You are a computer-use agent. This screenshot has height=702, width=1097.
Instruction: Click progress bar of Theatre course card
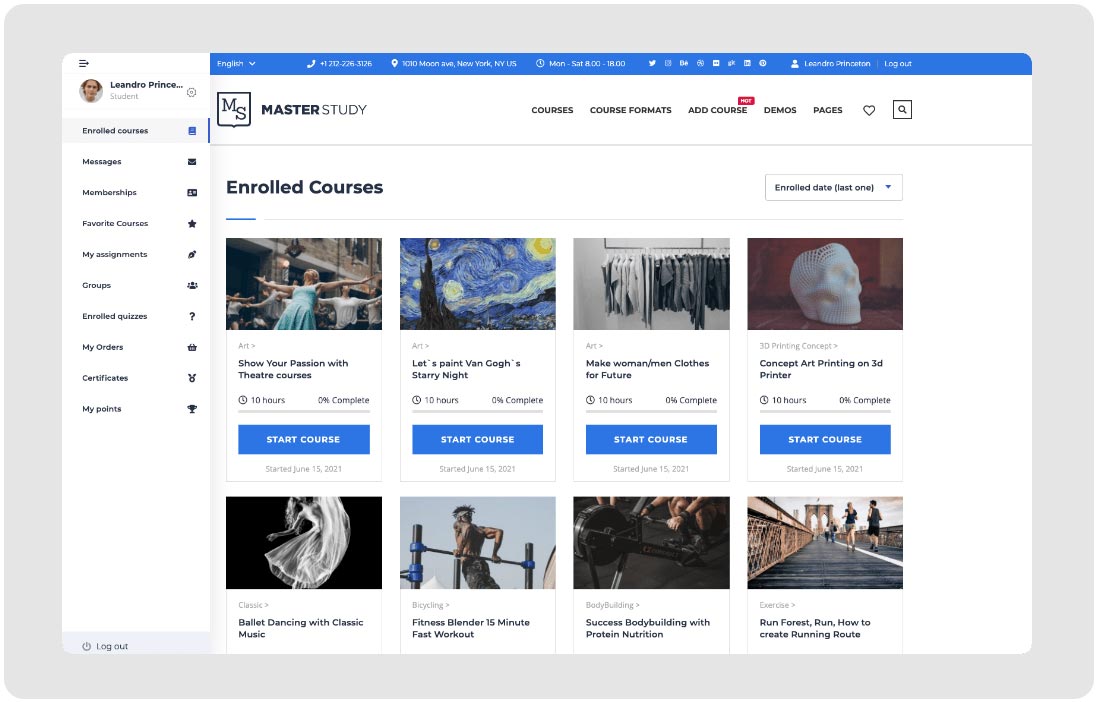pyautogui.click(x=304, y=412)
